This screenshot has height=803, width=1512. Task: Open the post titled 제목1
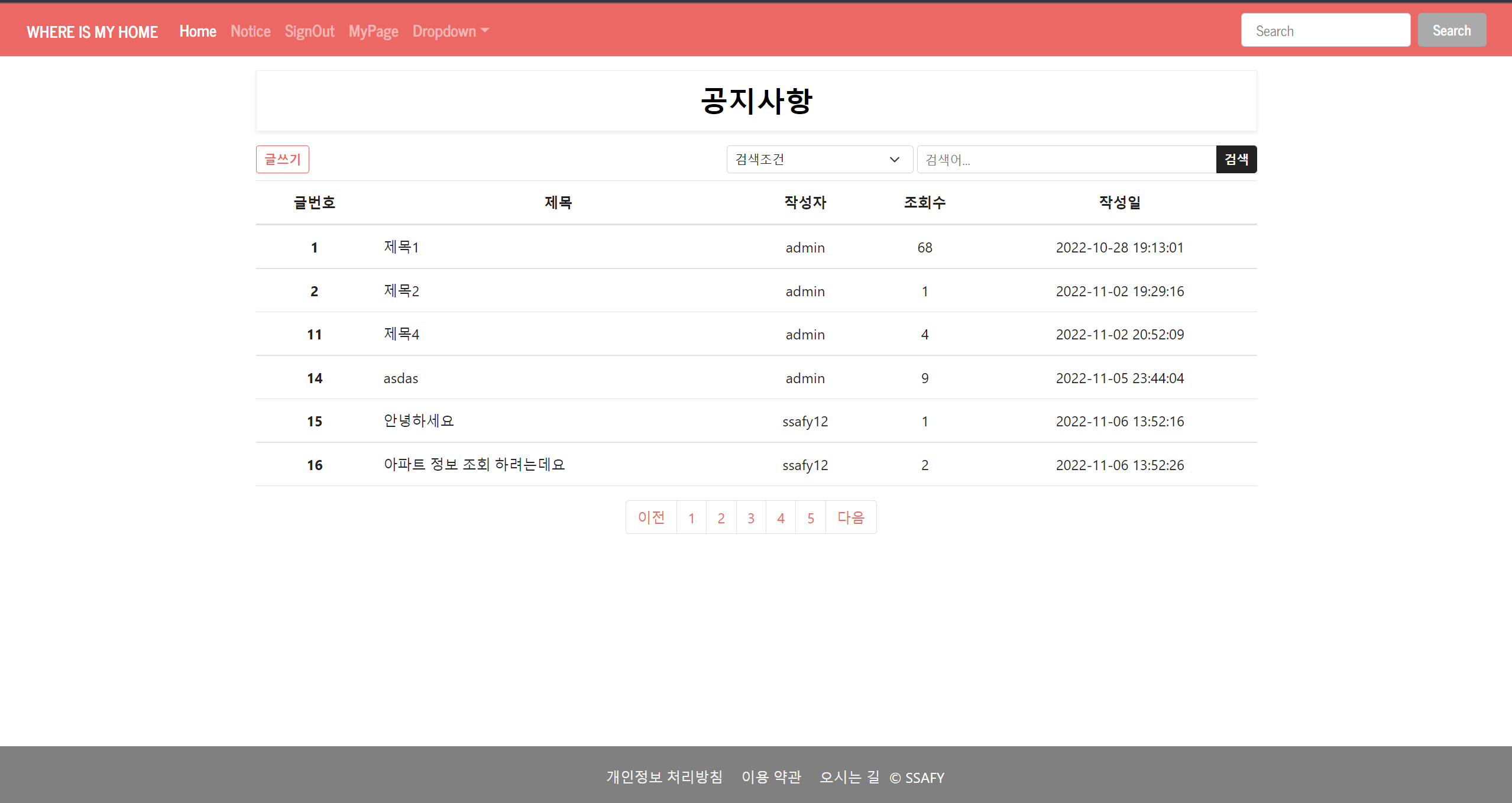[x=401, y=247]
